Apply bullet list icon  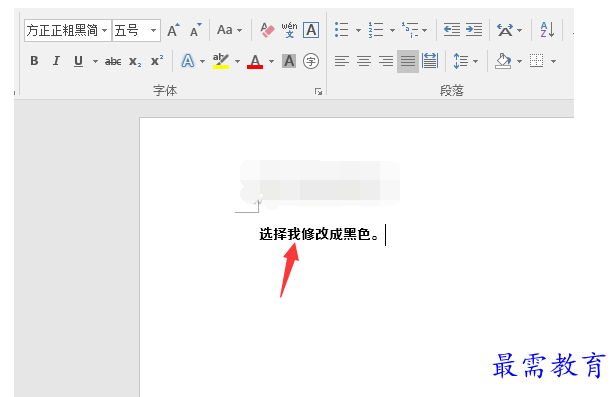342,30
